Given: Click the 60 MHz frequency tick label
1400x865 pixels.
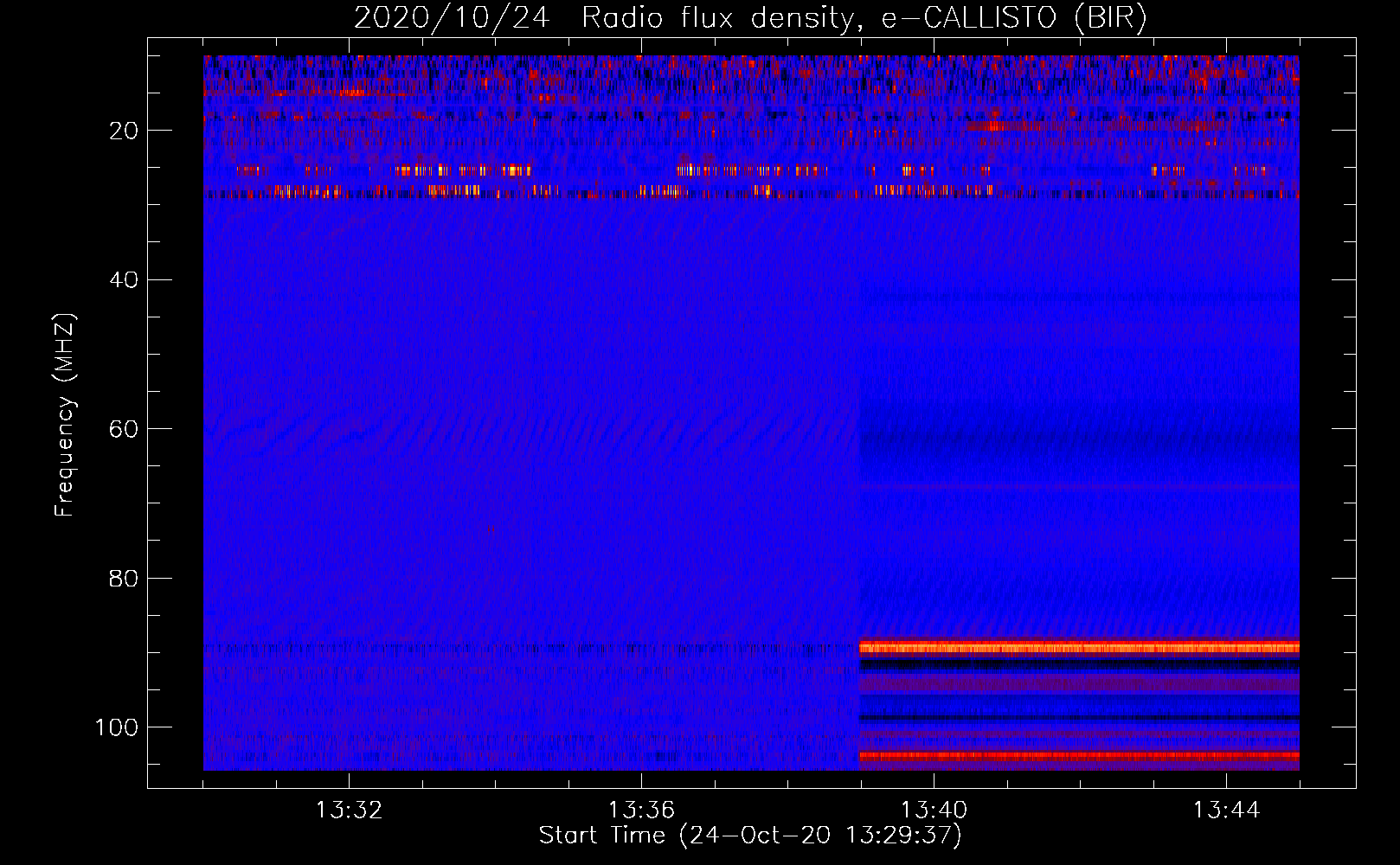Looking at the screenshot, I should [125, 429].
